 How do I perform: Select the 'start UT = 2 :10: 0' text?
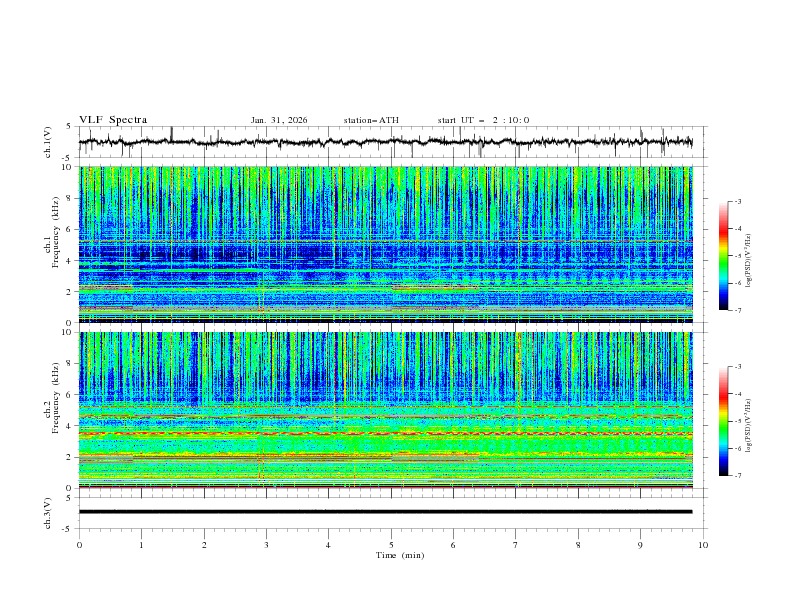483,120
